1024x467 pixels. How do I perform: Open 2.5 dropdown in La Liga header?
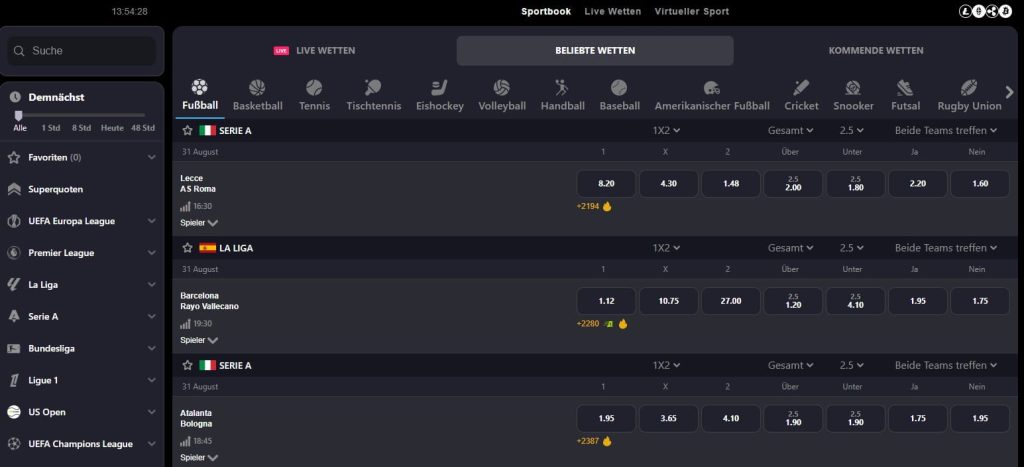point(852,248)
